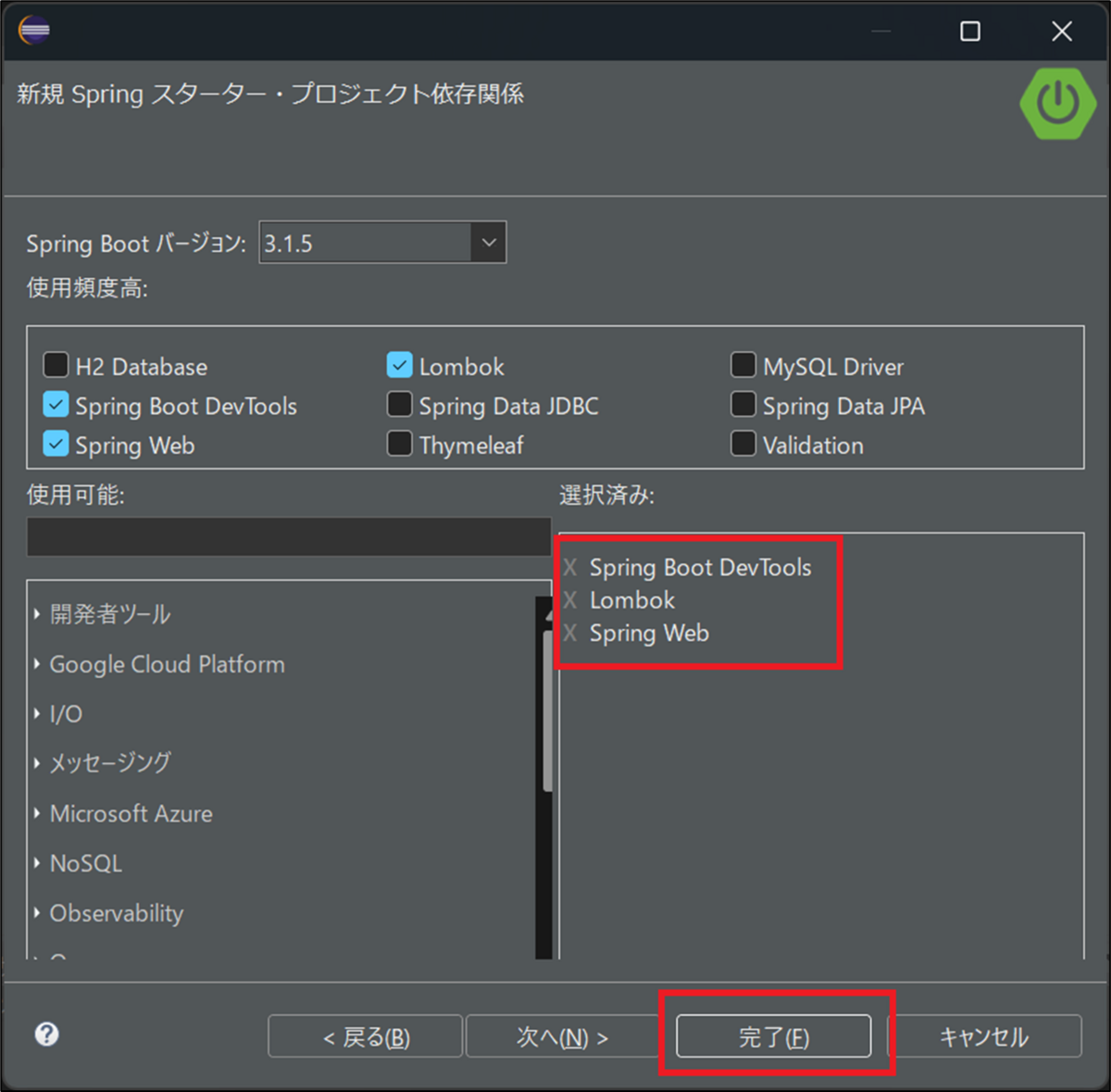This screenshot has width=1111, height=1092.
Task: Click the 次へ(N) next button
Action: [x=562, y=1036]
